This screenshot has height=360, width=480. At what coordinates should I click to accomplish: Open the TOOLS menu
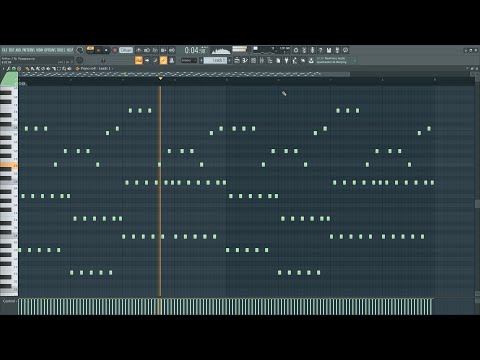61,50
